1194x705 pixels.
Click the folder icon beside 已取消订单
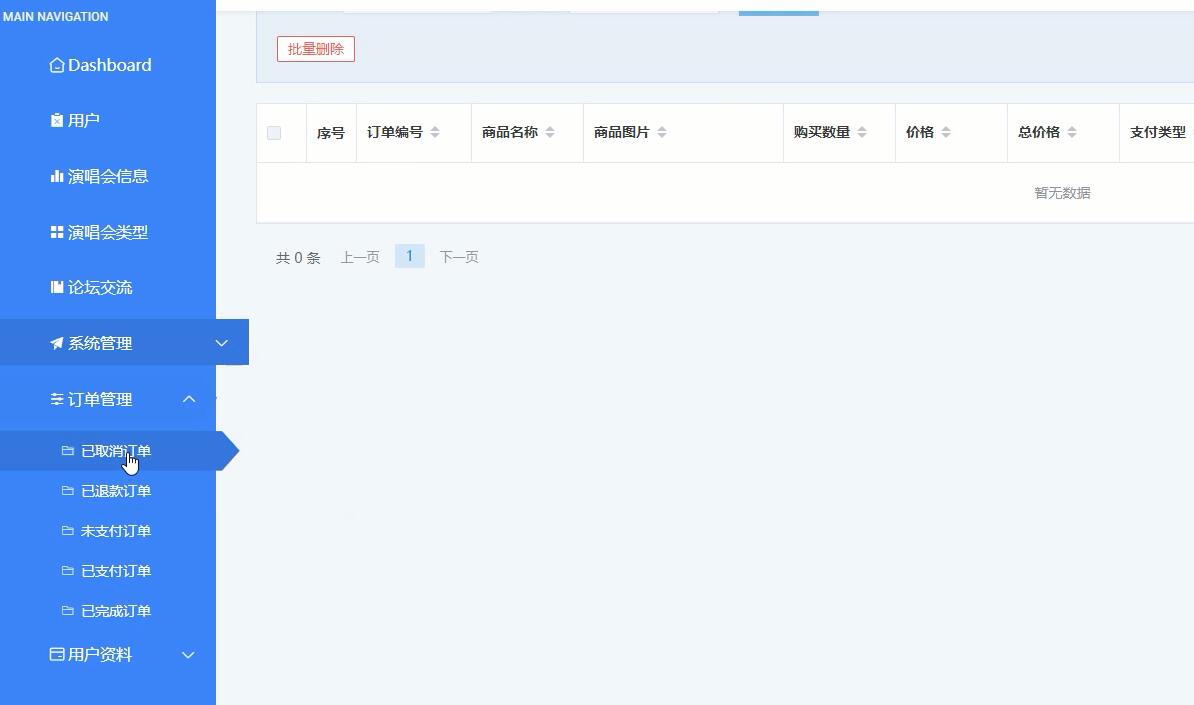[68, 451]
